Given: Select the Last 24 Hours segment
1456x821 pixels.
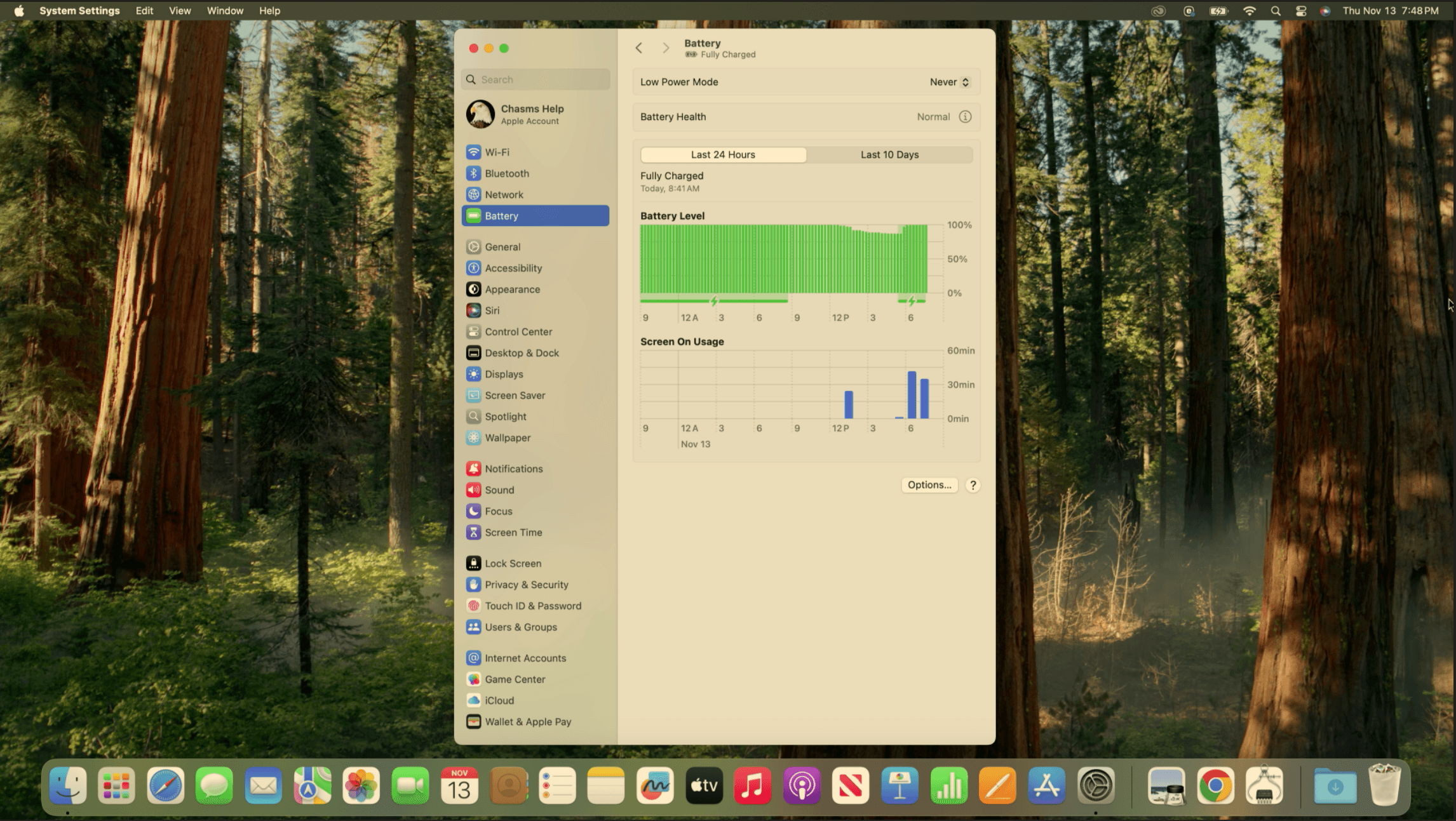Looking at the screenshot, I should click(x=723, y=155).
